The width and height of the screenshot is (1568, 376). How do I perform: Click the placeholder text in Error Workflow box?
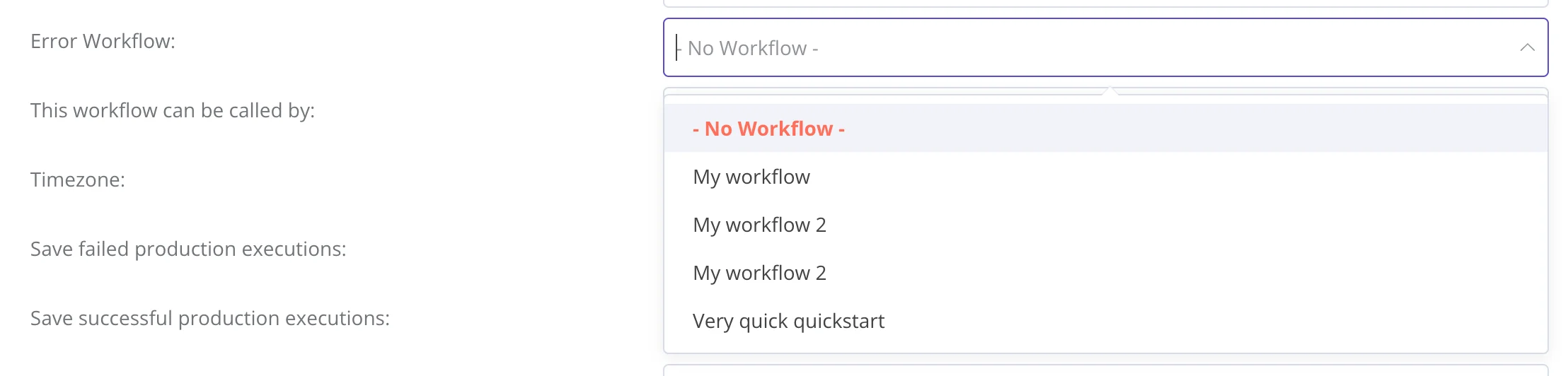753,48
